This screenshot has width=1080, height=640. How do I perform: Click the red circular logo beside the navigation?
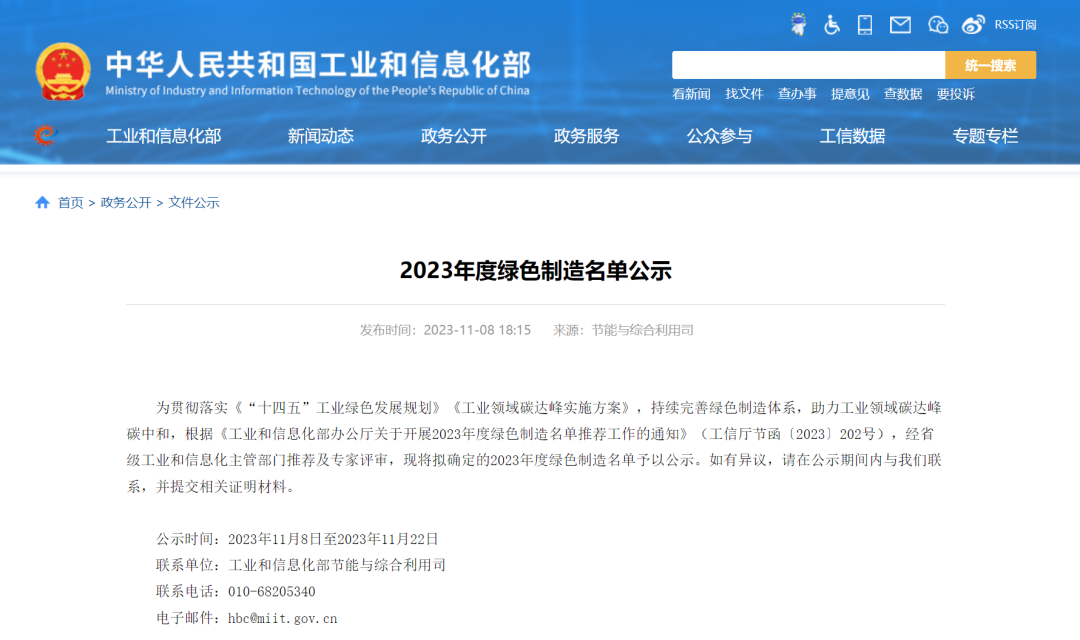pyautogui.click(x=44, y=136)
